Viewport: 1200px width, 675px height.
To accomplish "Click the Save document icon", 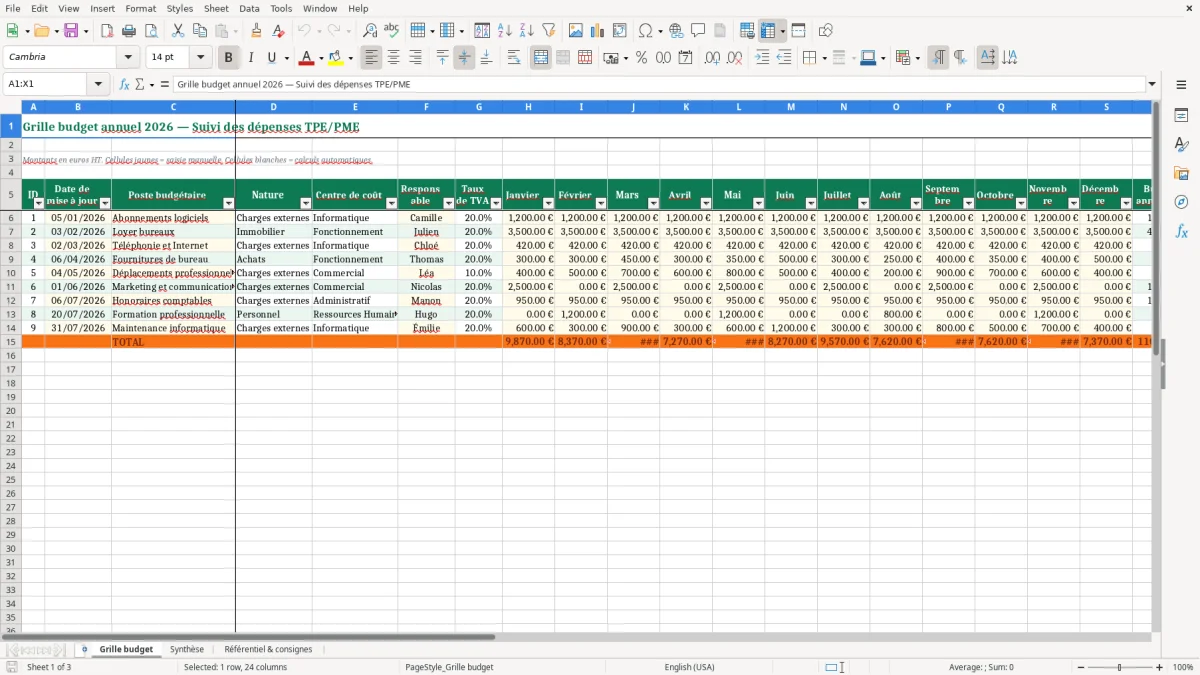I will 71,31.
